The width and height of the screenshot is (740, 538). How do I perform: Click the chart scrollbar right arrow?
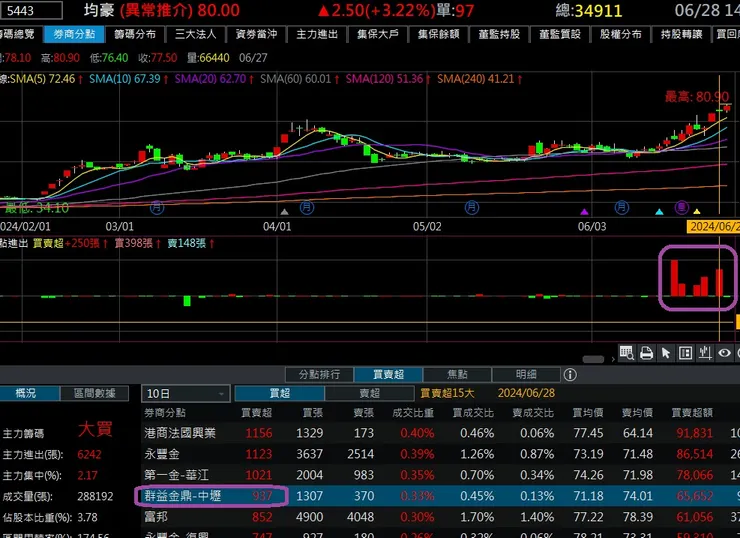coord(613,360)
